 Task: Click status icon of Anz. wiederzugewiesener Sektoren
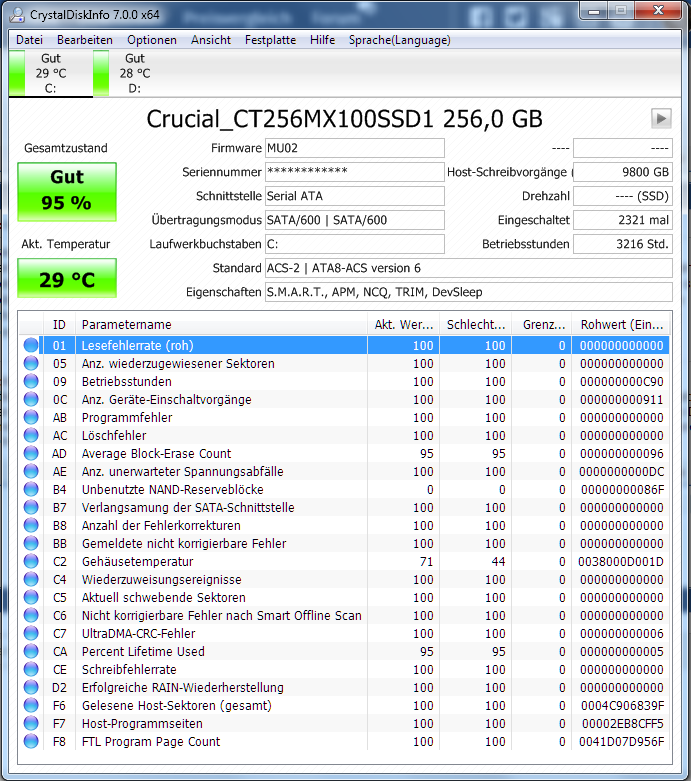click(x=31, y=363)
